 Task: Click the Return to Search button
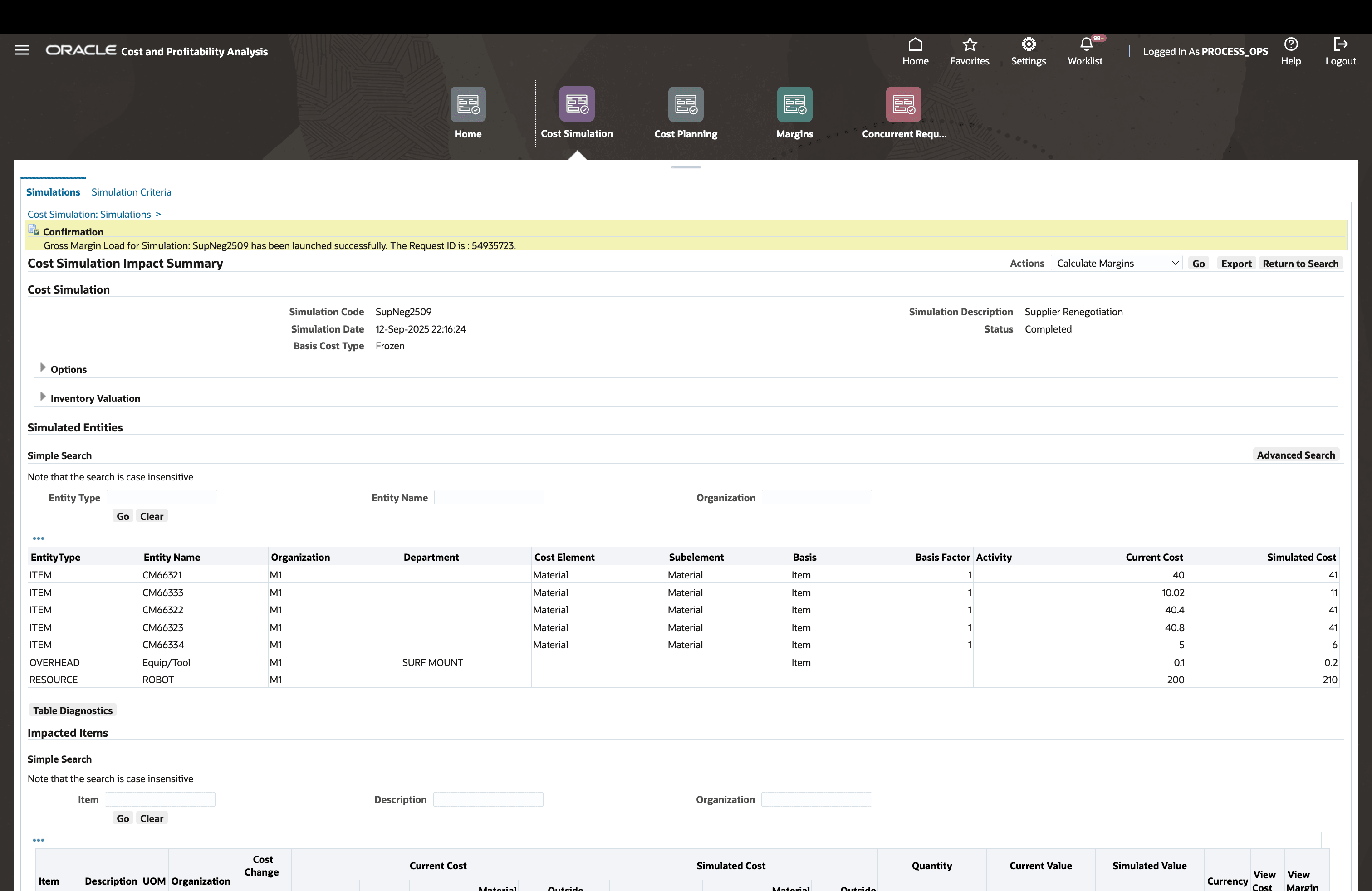[x=1300, y=264]
